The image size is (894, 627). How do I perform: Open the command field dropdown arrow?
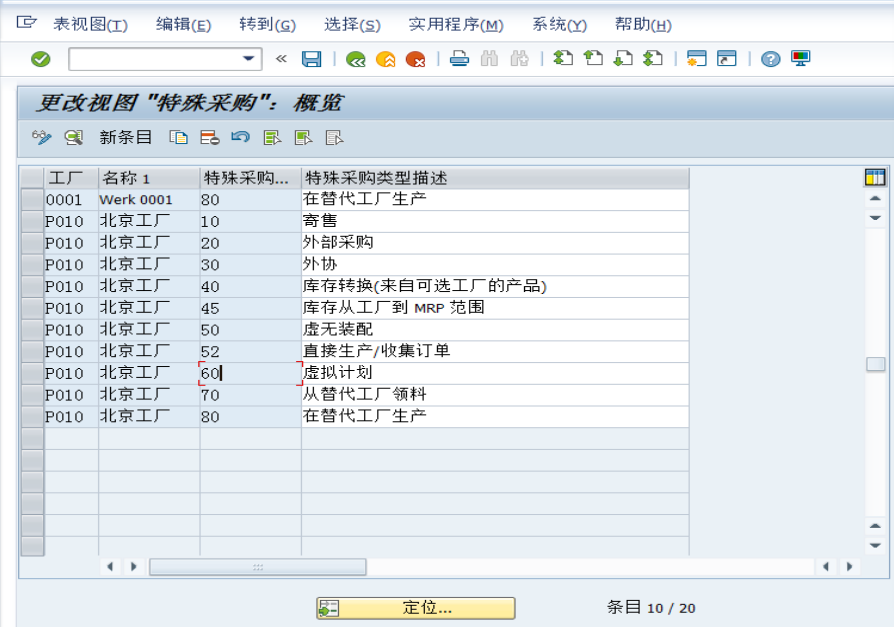(249, 59)
